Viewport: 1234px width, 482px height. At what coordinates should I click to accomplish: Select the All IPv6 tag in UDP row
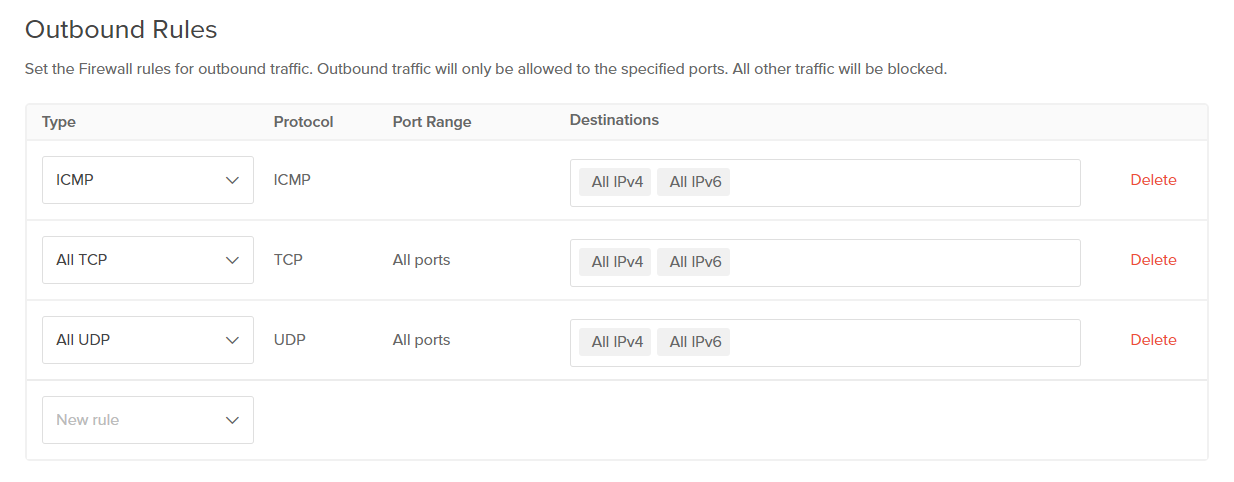pyautogui.click(x=693, y=342)
